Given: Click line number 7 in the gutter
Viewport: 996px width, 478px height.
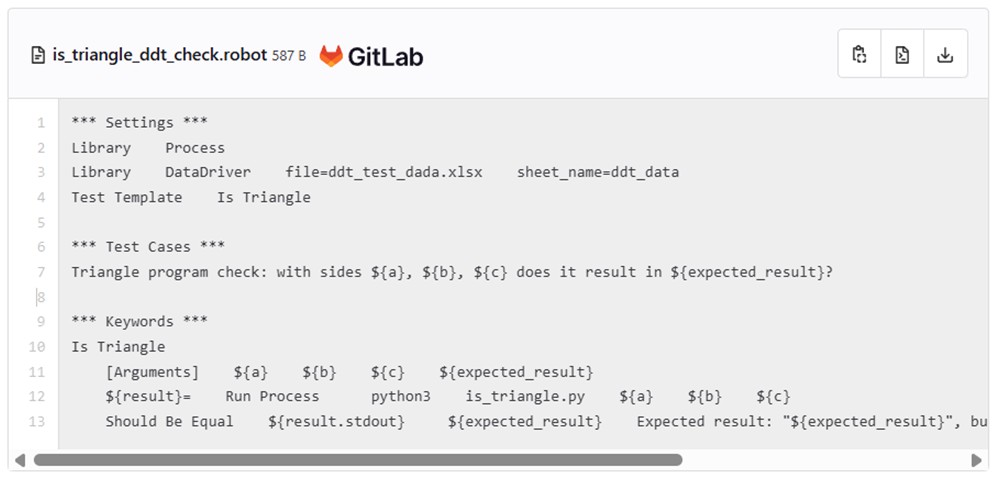Looking at the screenshot, I should (41, 272).
